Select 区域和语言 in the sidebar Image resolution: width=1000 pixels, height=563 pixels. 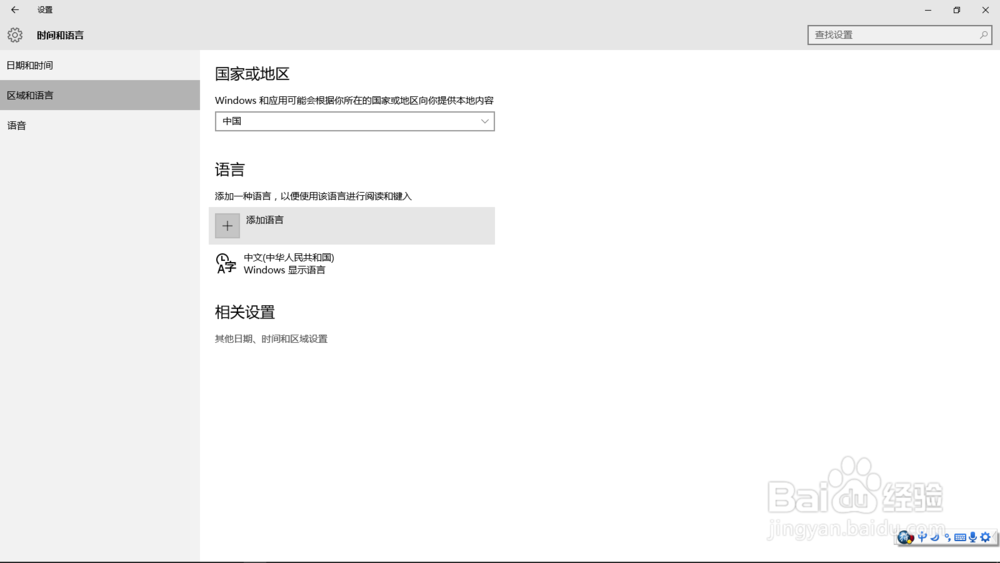point(99,95)
